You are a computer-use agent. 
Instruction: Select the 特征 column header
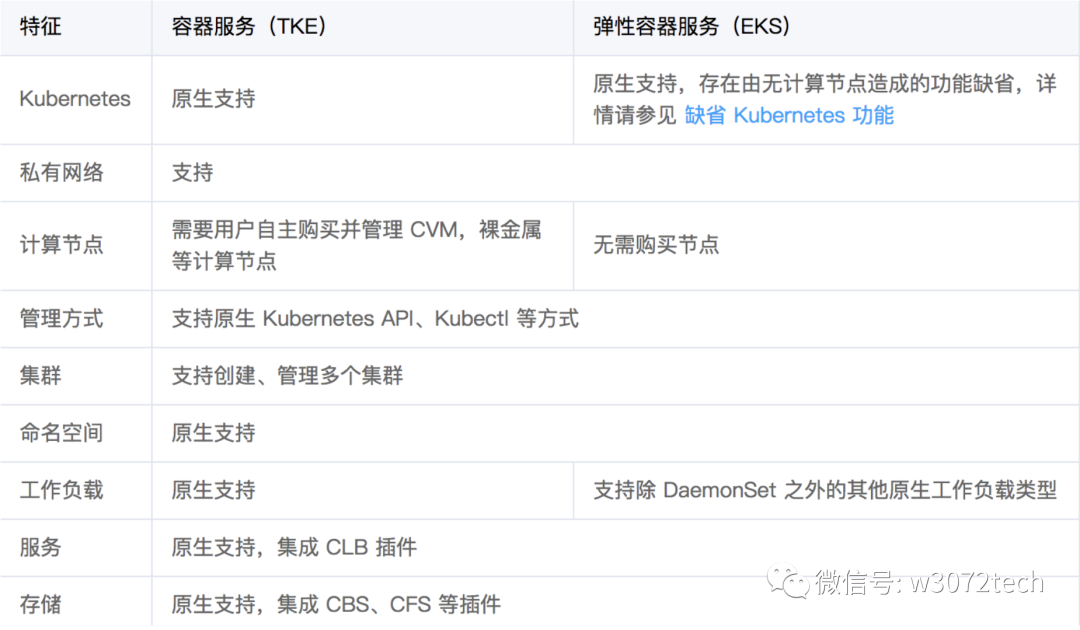pyautogui.click(x=41, y=26)
